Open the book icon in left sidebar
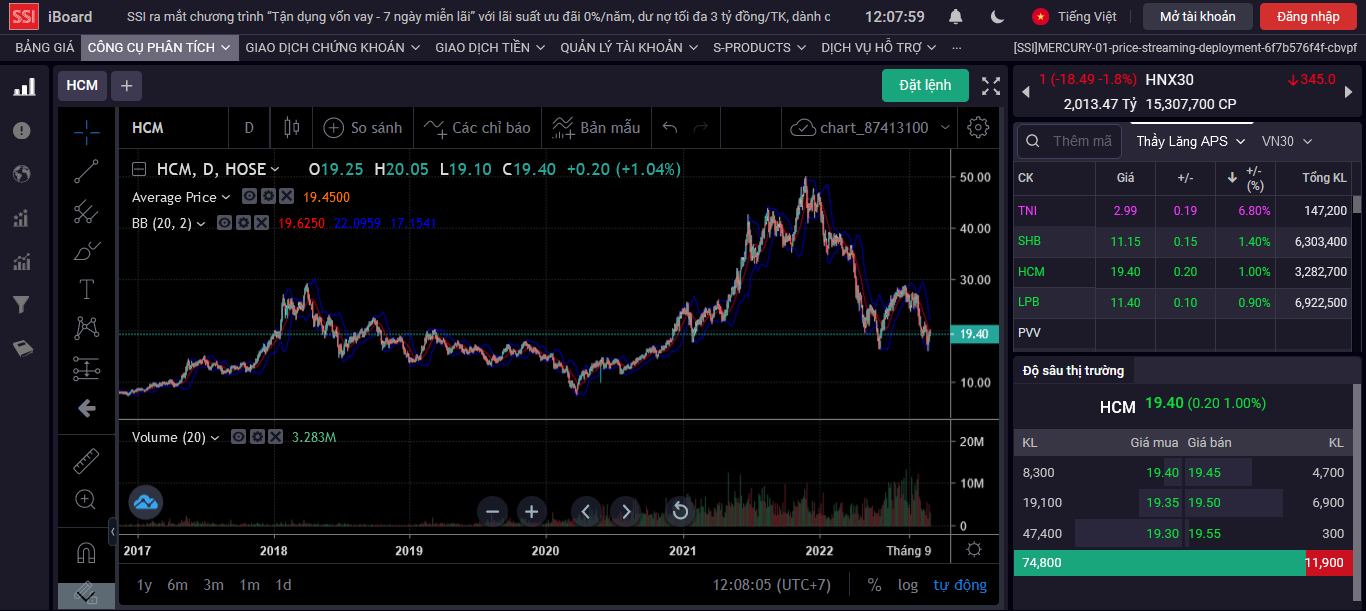Screen dimensions: 1366x611 pyautogui.click(x=22, y=348)
